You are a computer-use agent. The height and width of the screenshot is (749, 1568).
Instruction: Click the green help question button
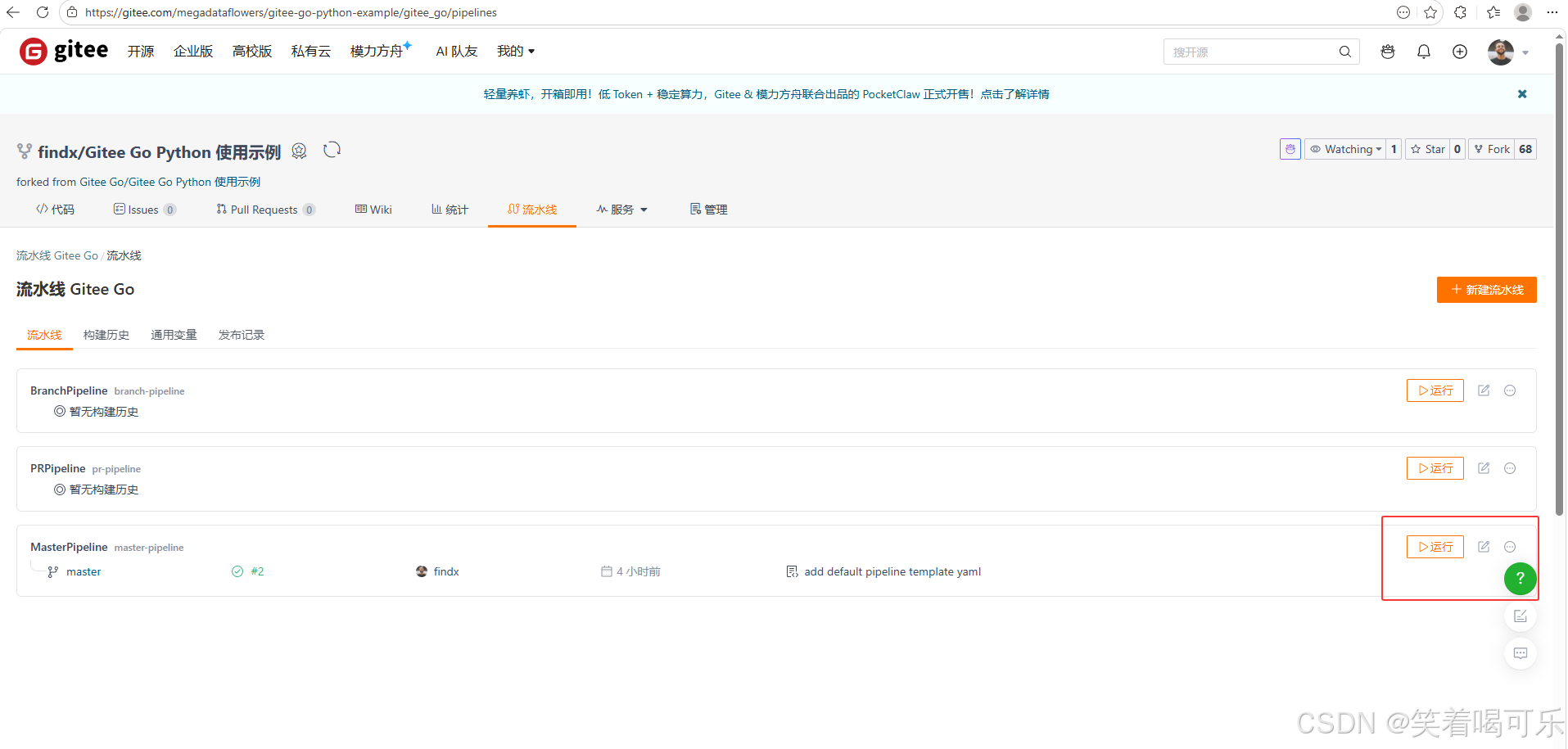click(x=1521, y=578)
